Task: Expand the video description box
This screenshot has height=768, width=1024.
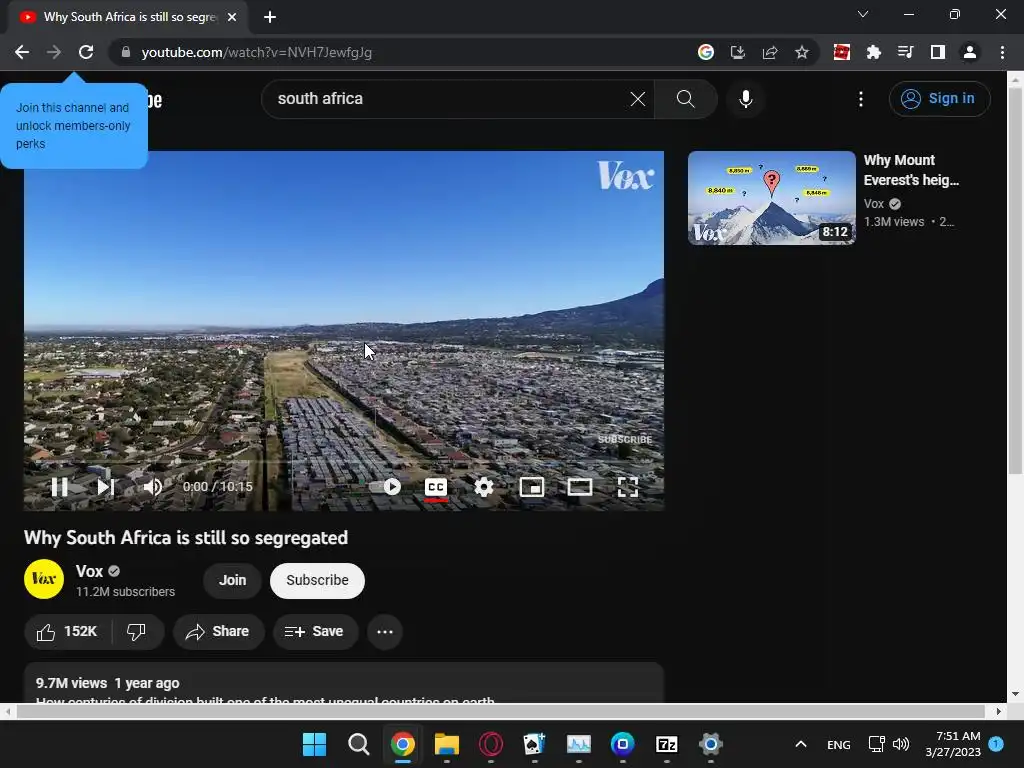Action: pyautogui.click(x=344, y=683)
